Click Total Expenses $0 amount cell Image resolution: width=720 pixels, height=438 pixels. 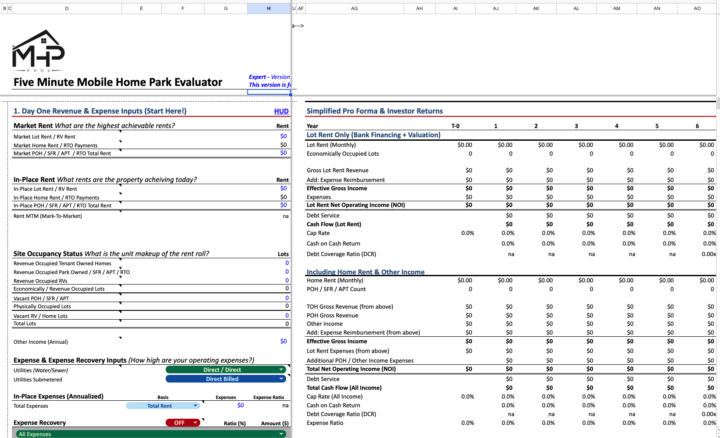pyautogui.click(x=241, y=405)
